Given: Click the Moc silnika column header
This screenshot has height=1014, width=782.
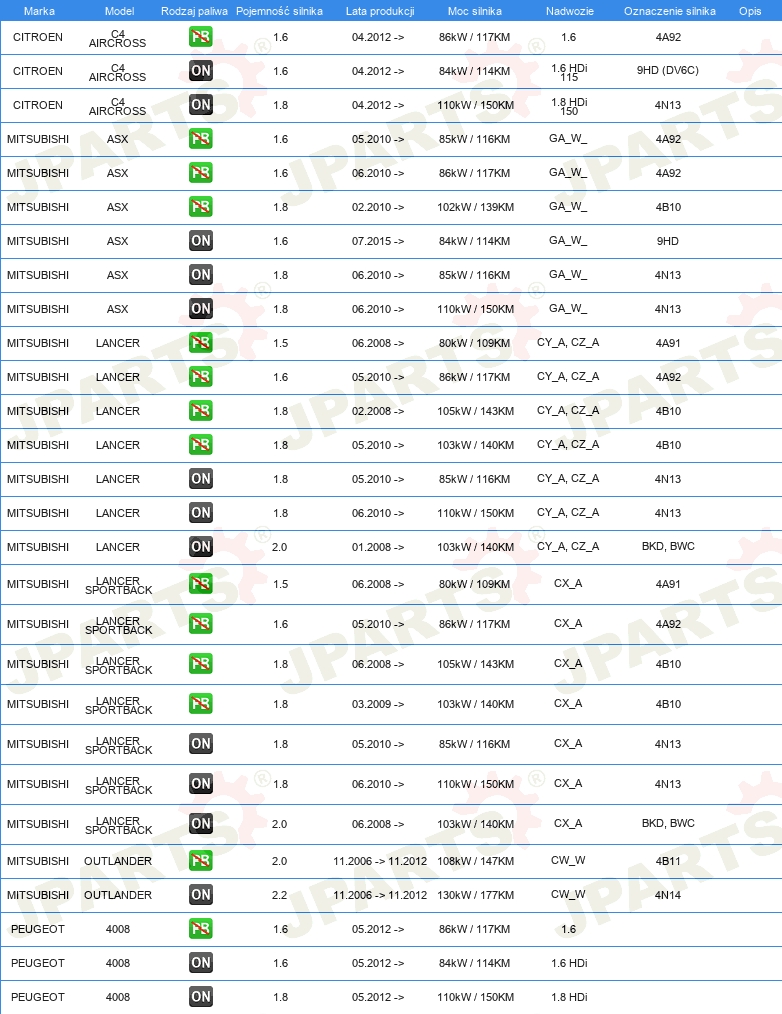Looking at the screenshot, I should [475, 11].
